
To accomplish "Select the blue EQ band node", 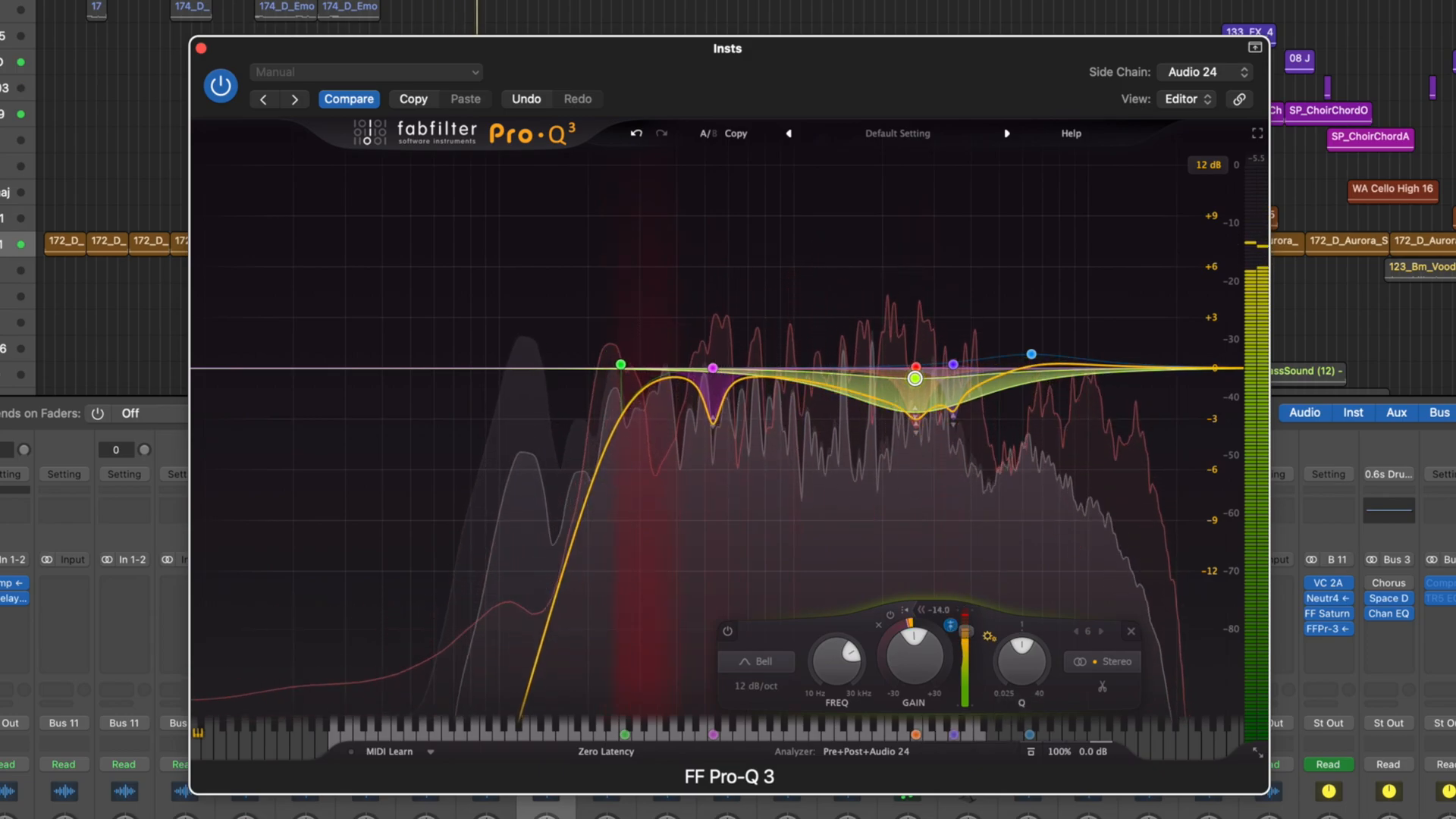I will 1031,354.
